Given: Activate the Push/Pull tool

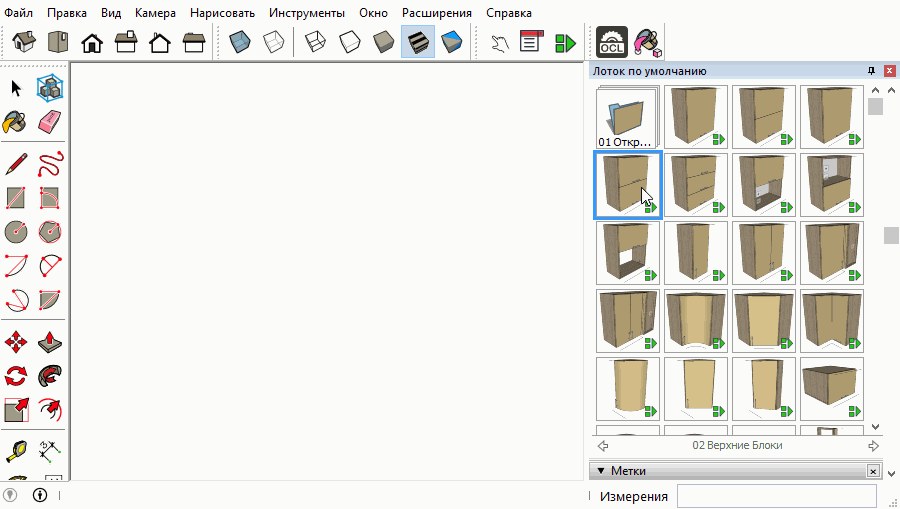Looking at the screenshot, I should click(x=50, y=343).
